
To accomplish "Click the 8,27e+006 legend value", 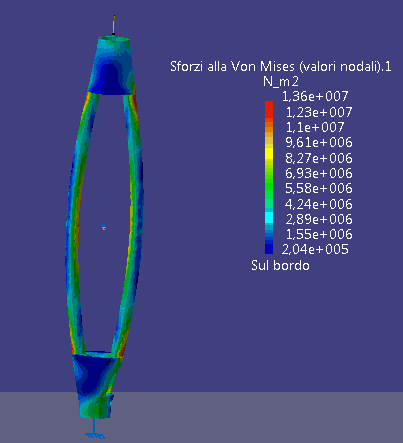I will (319, 158).
